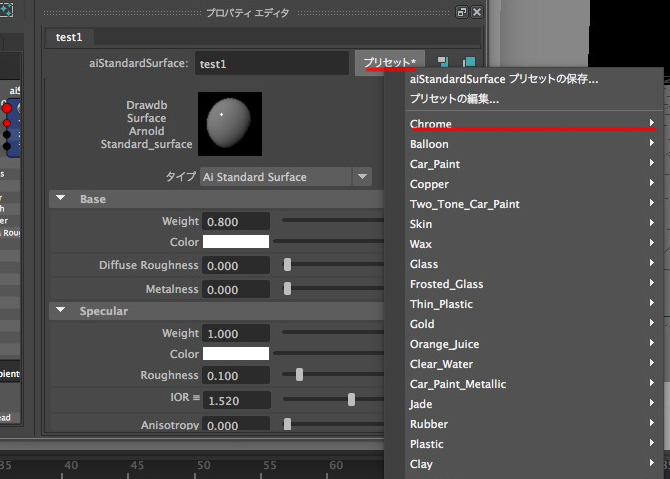
Task: Choose プリセットの編集 menu item
Action: (455, 99)
